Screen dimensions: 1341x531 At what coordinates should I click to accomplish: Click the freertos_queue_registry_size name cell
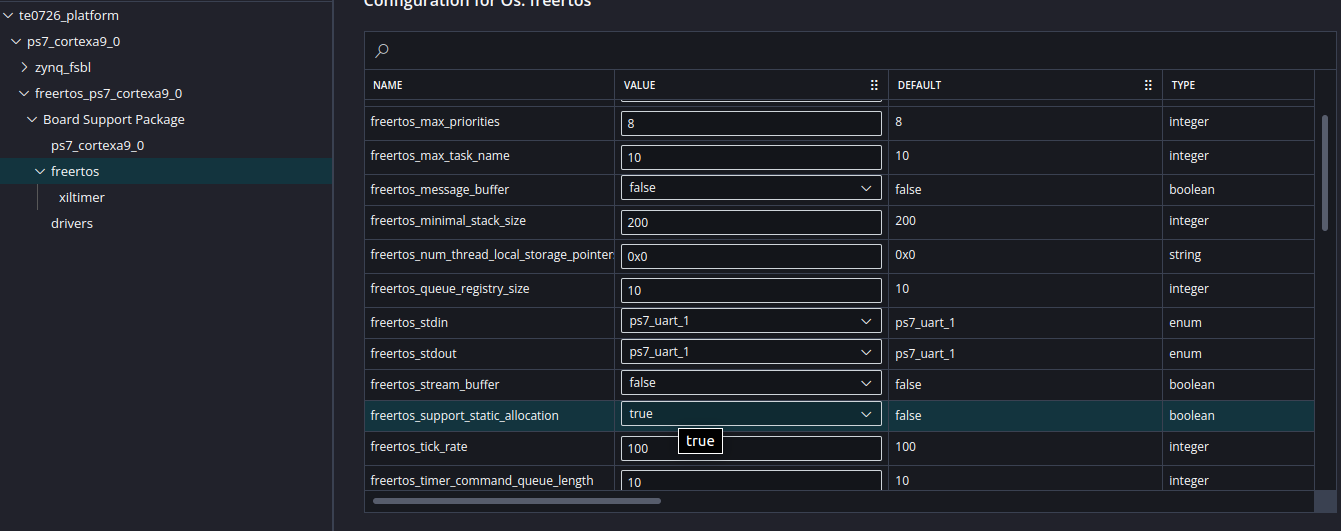pyautogui.click(x=490, y=289)
